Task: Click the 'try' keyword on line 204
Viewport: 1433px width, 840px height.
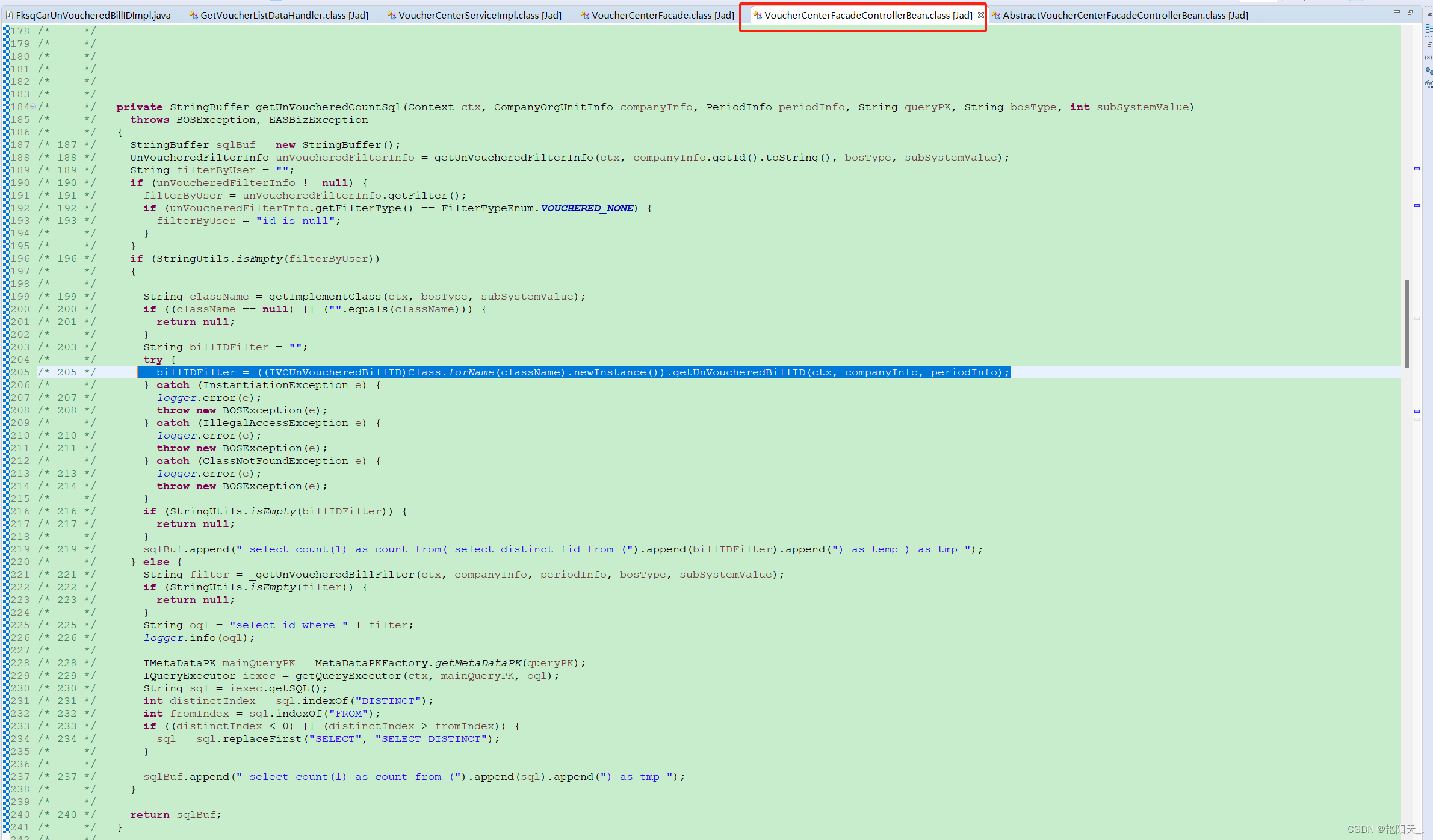Action: point(153,360)
